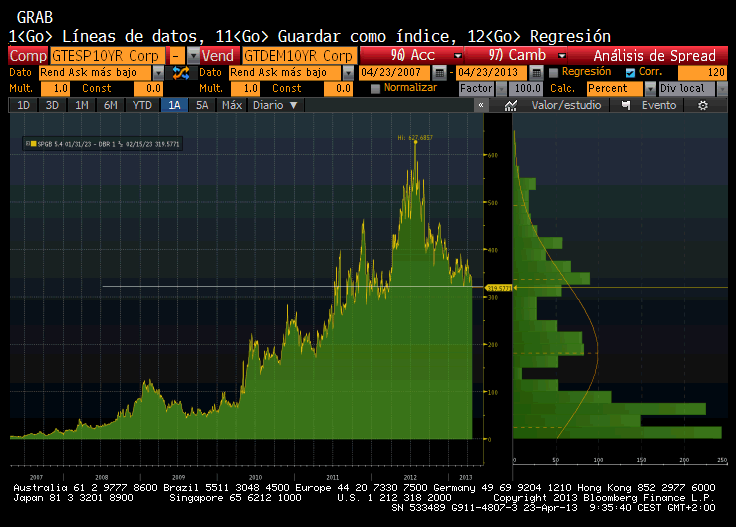This screenshot has width=736, height=527.
Task: Click the GTDEM10YR Corp security field
Action: pos(299,56)
